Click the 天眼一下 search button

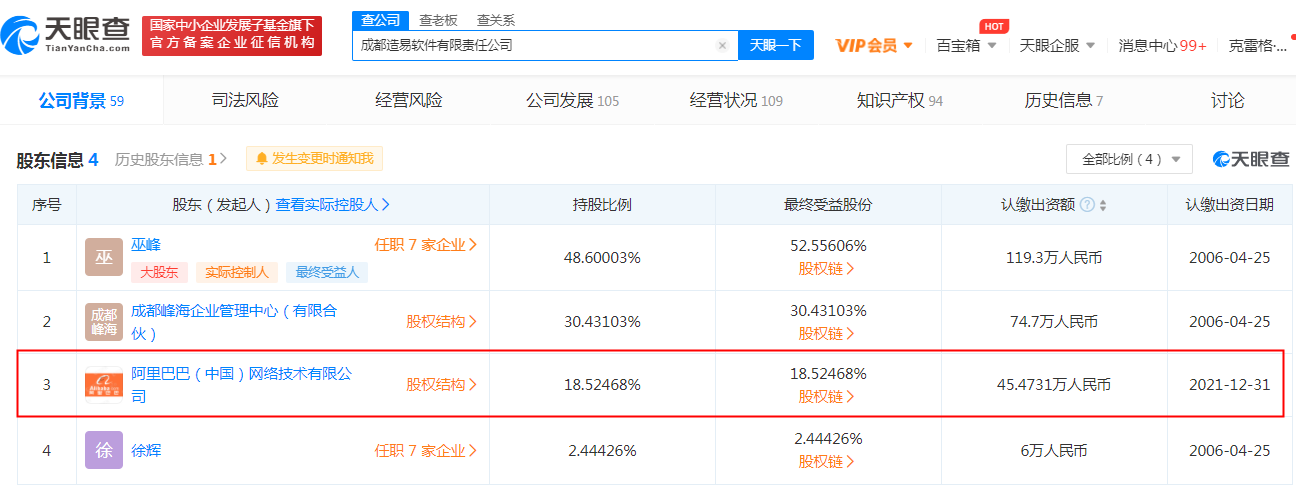click(x=776, y=45)
